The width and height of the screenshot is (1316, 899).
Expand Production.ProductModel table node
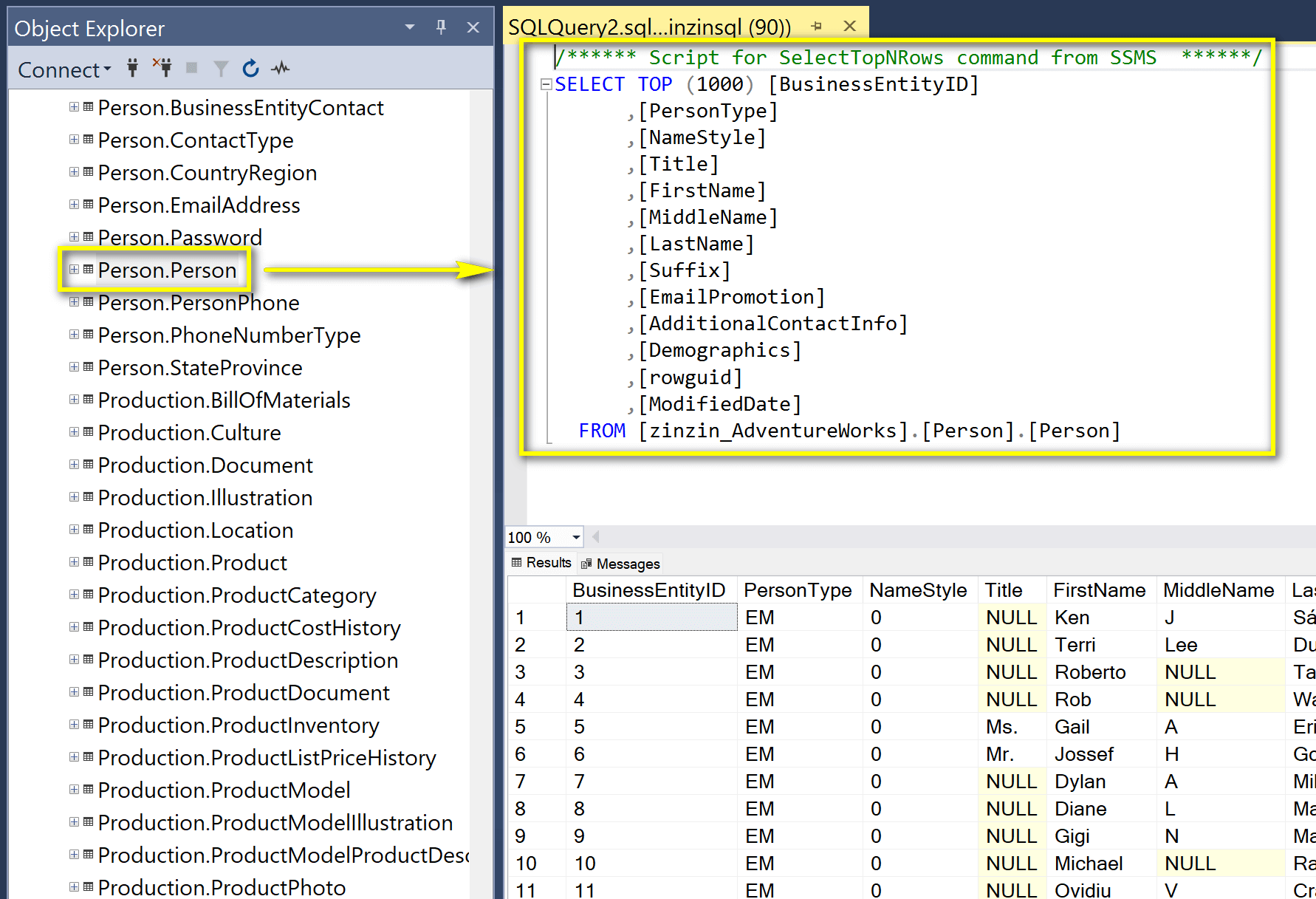pyautogui.click(x=74, y=790)
